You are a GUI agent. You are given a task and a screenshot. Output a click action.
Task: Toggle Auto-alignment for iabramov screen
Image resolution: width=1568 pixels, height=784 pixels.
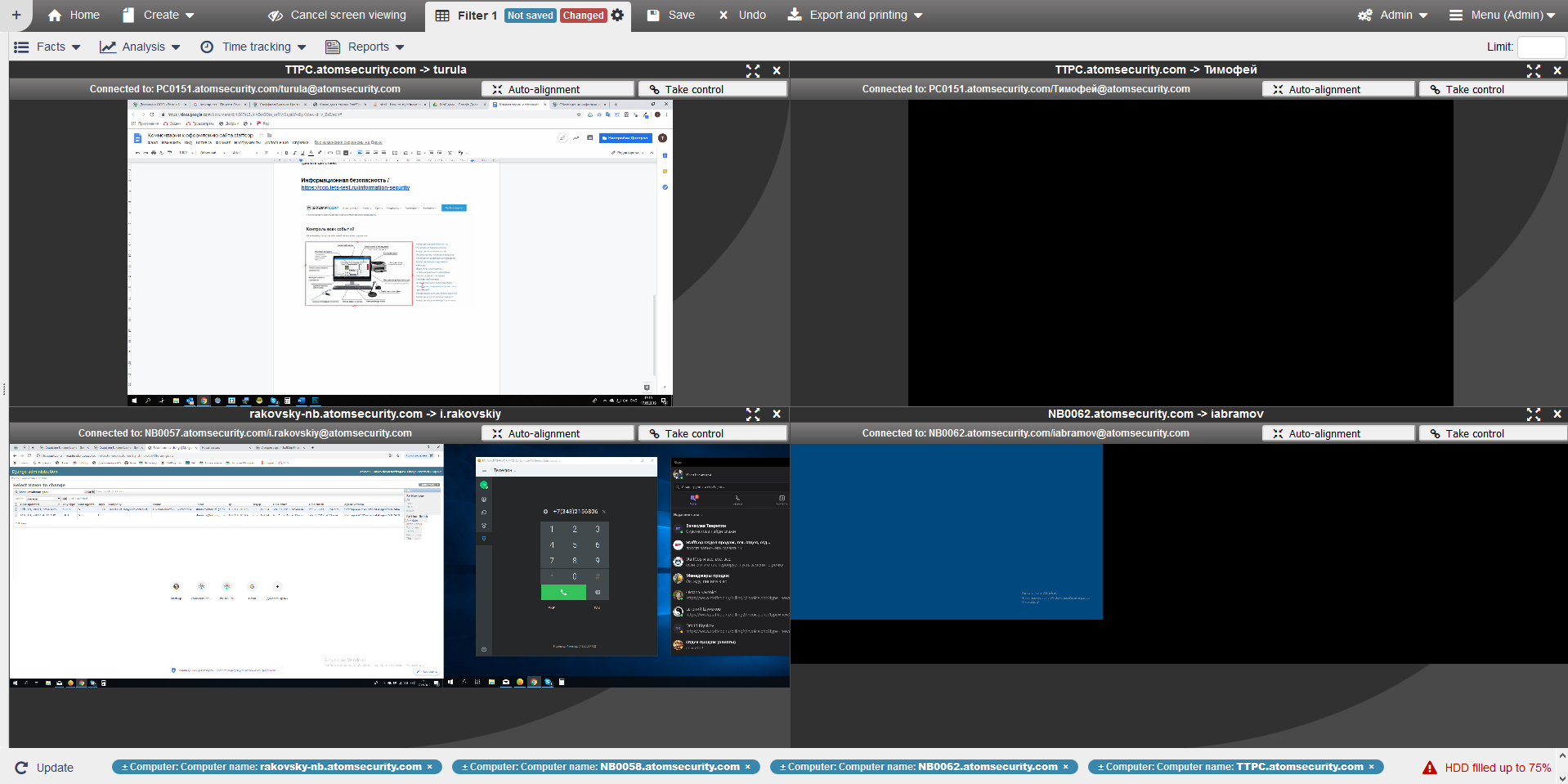(x=1338, y=433)
